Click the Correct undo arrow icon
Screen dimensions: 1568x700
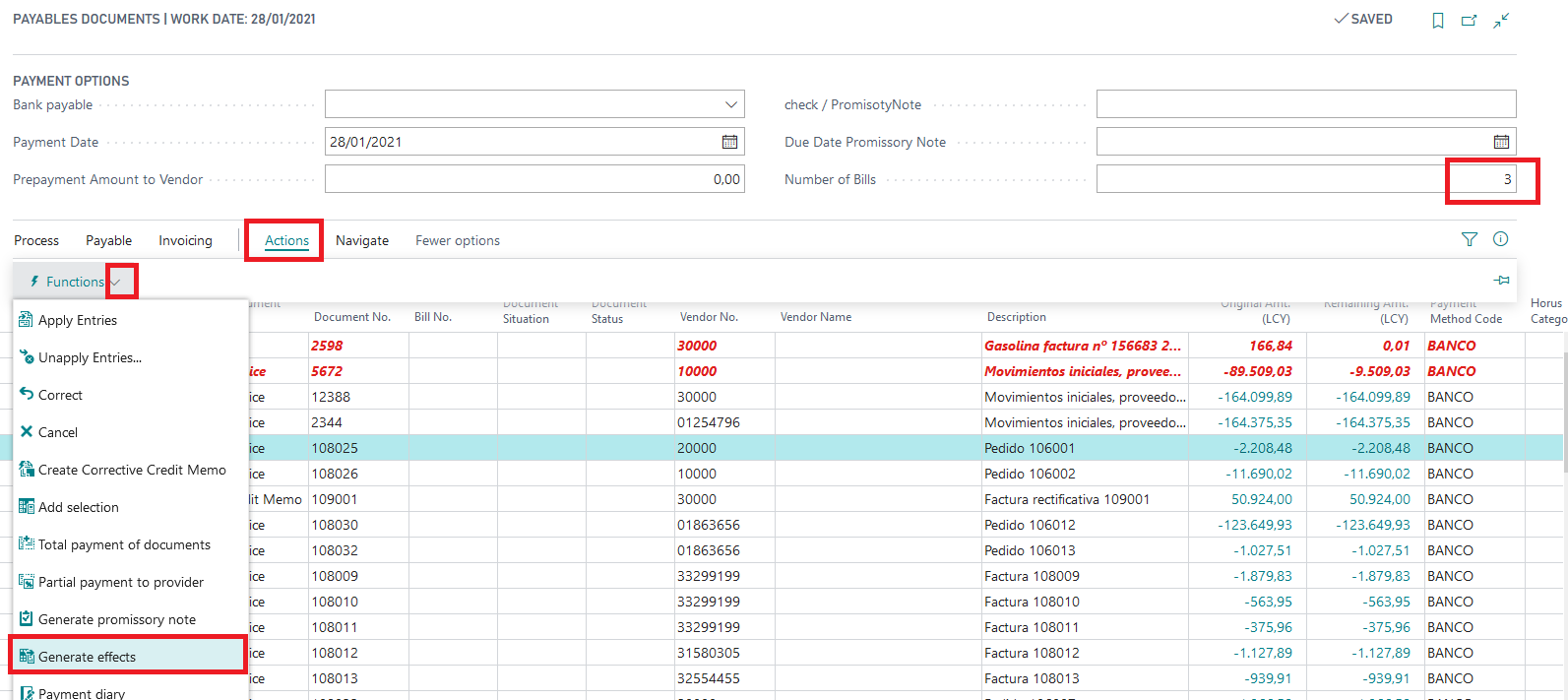27,394
